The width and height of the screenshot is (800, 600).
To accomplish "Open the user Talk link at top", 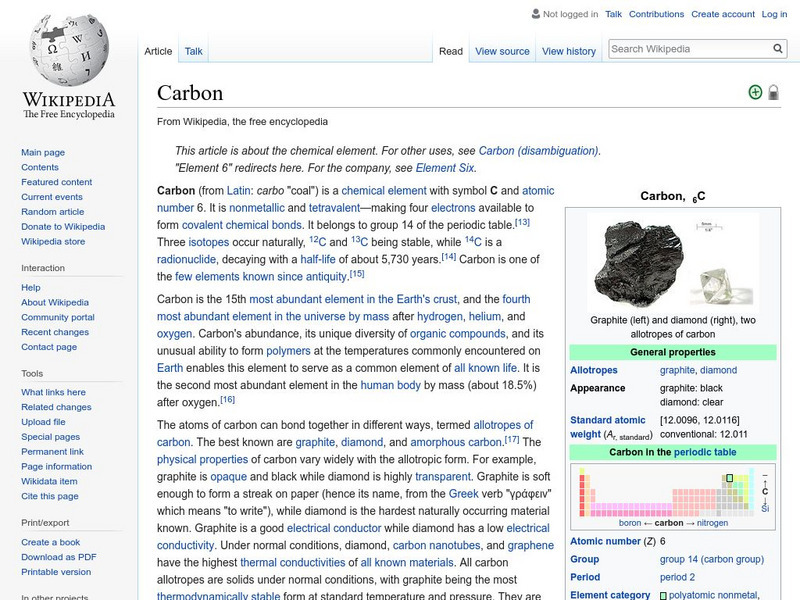I will tap(614, 14).
